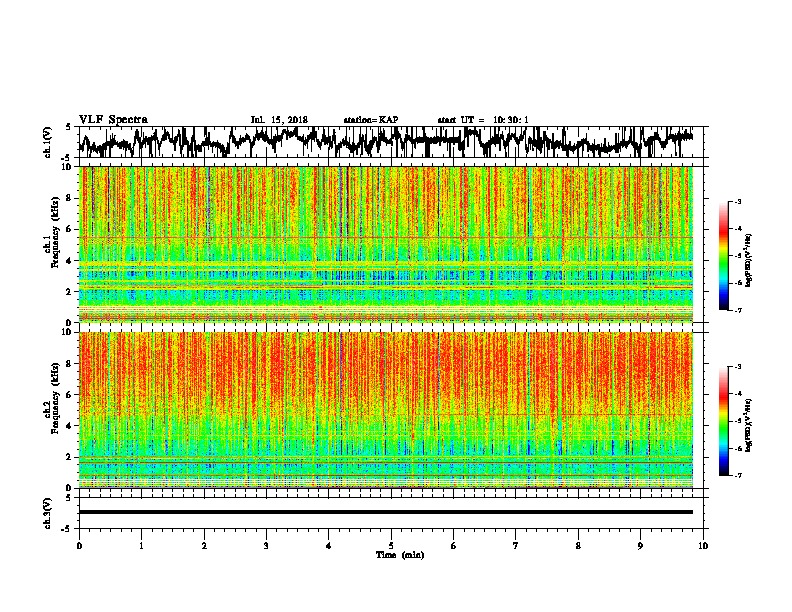Click the ch.2 spectrogram panel

[386, 410]
